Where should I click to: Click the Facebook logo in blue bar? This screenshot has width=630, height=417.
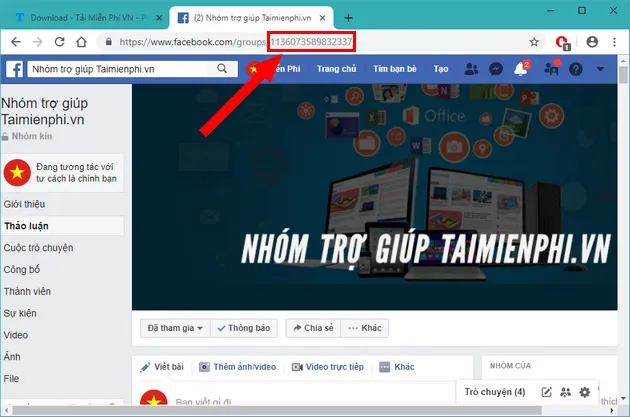coord(14,69)
